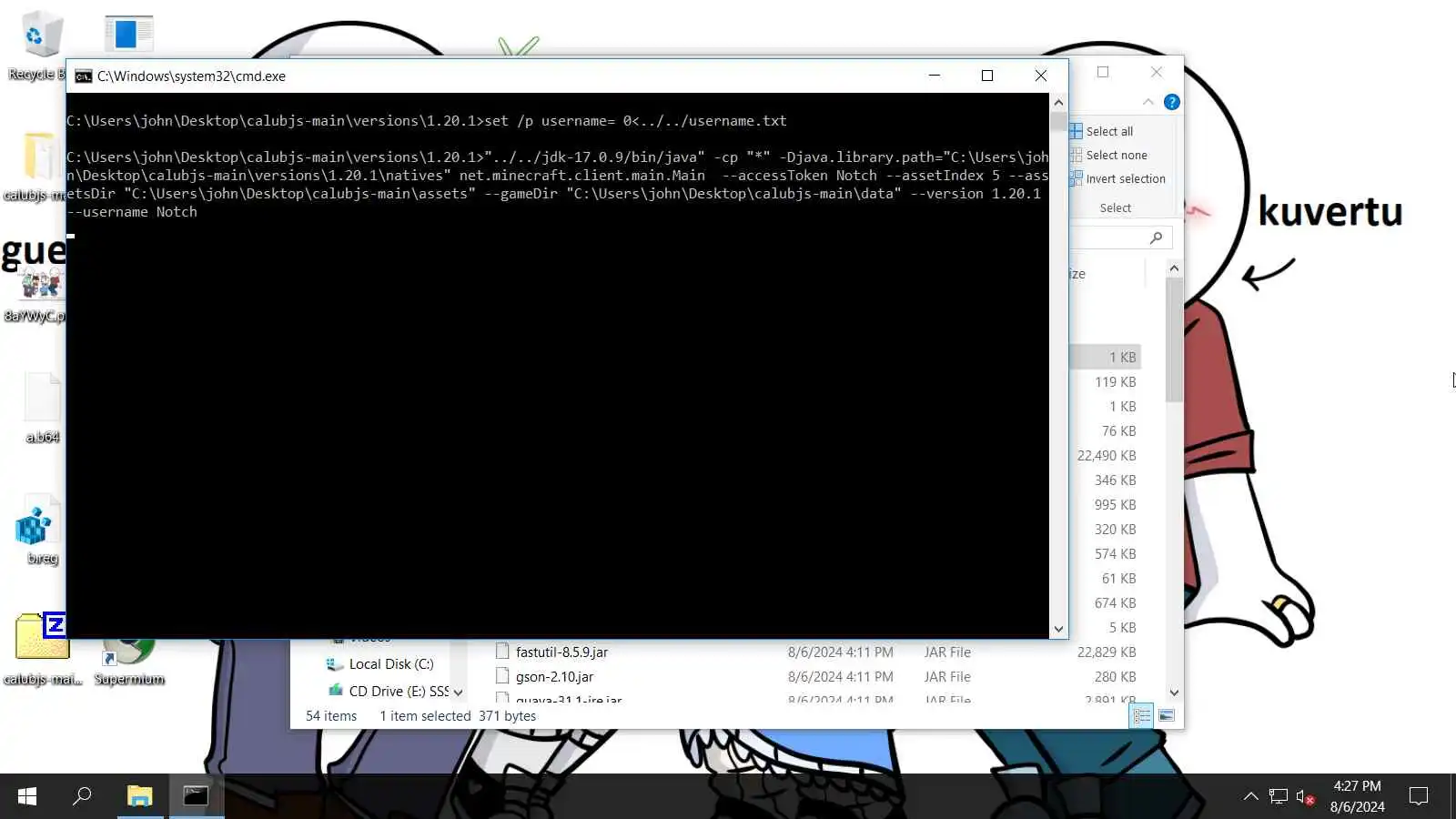Image resolution: width=1456 pixels, height=819 pixels.
Task: Click Select all in File Explorer ribbon
Action: pos(1101,131)
